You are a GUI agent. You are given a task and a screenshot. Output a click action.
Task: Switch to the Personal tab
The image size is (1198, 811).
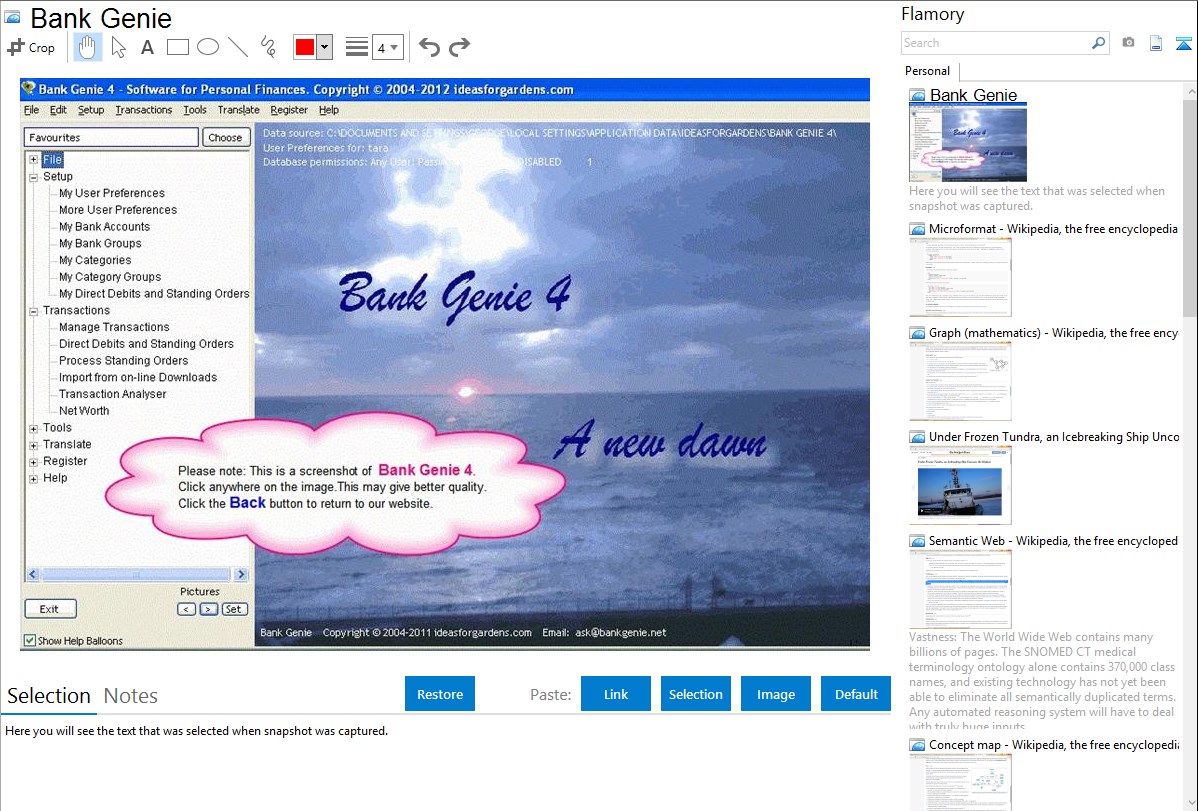point(928,71)
